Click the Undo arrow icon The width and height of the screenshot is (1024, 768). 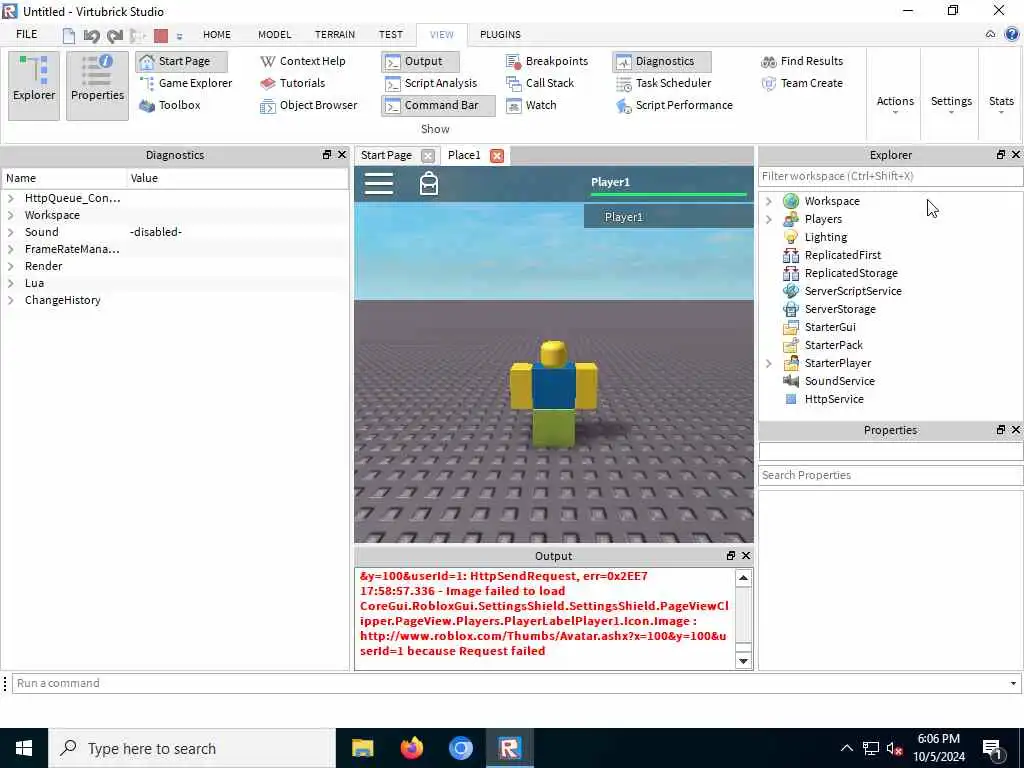(91, 35)
